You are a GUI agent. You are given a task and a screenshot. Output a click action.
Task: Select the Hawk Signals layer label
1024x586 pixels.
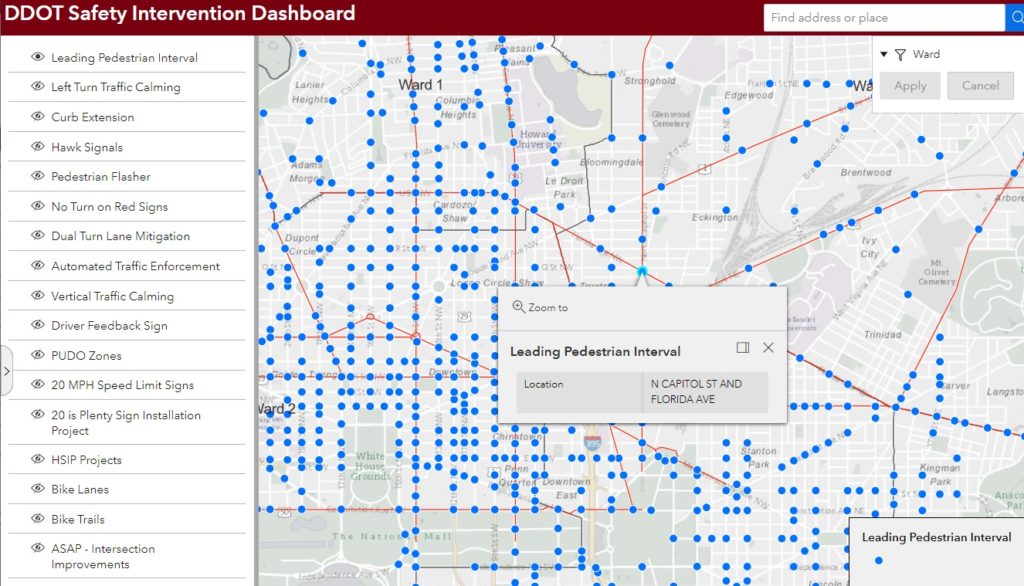(x=87, y=147)
